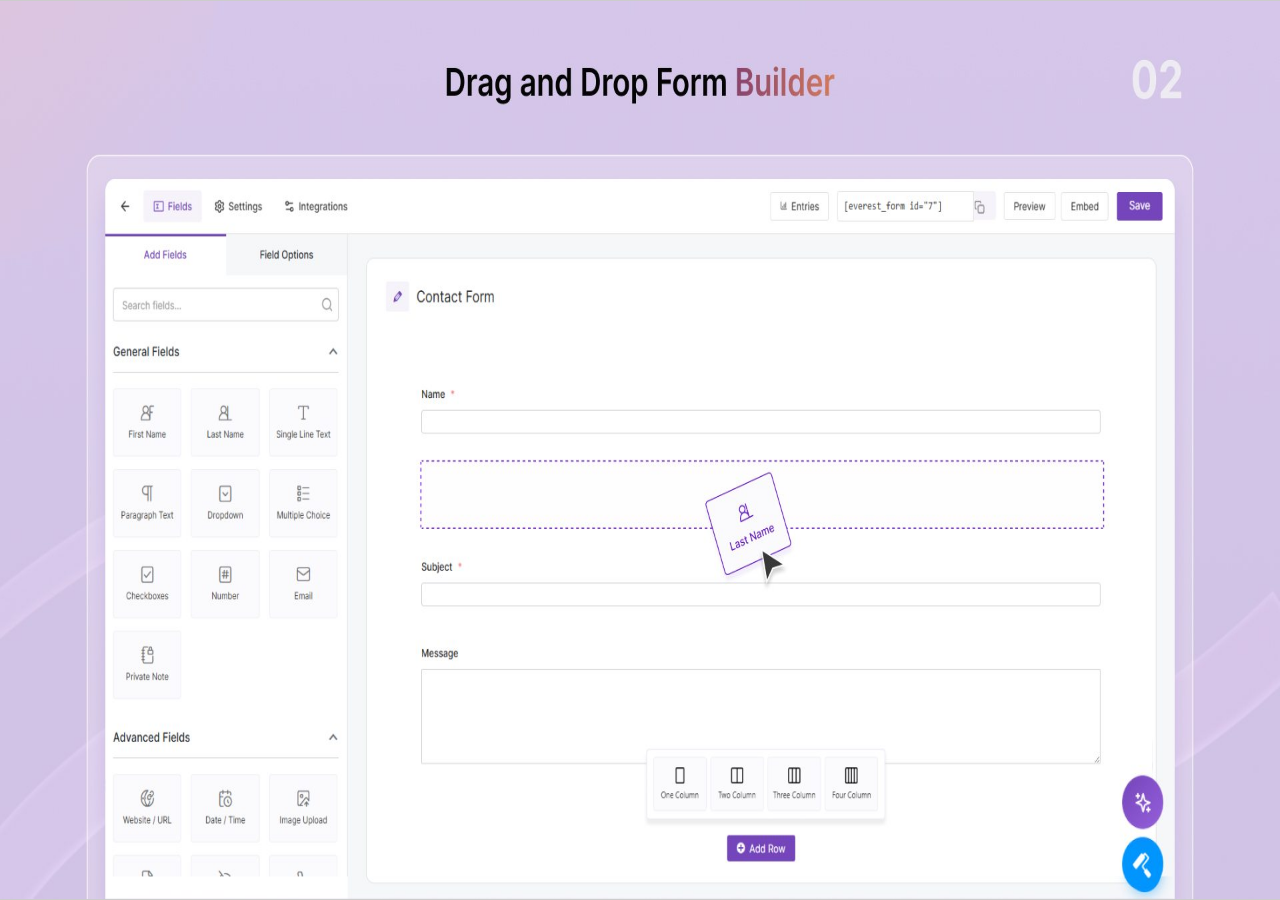Select the Image Upload field
1280x900 pixels.
pos(303,808)
